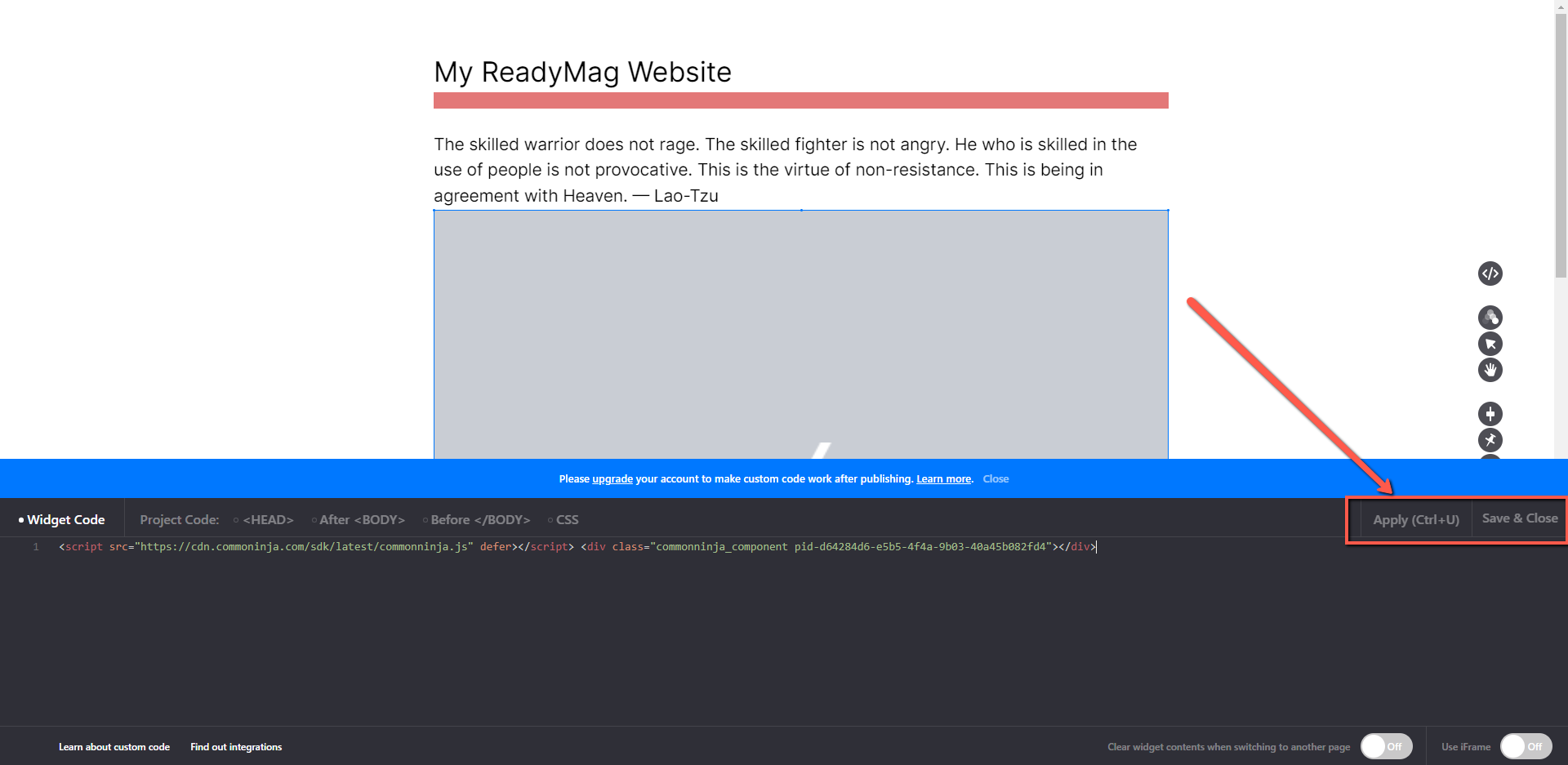Screen dimensions: 1568x765
Task: Open Find out integrations link
Action: click(236, 747)
